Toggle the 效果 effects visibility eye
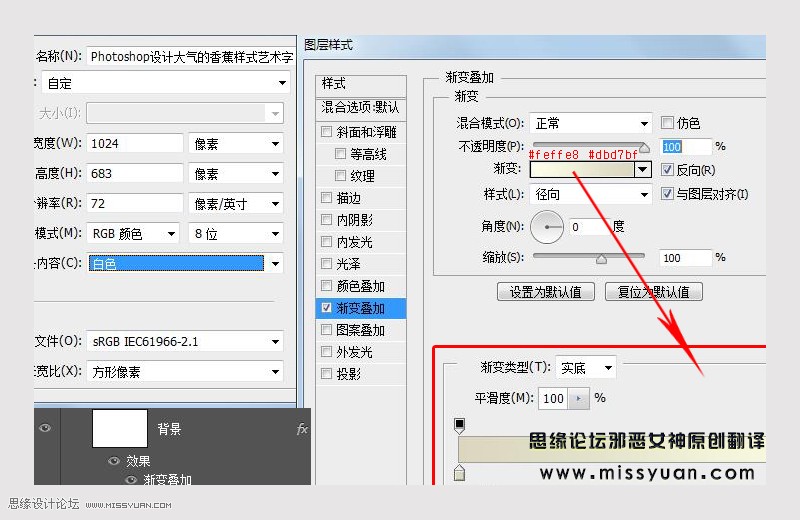 pyautogui.click(x=114, y=461)
